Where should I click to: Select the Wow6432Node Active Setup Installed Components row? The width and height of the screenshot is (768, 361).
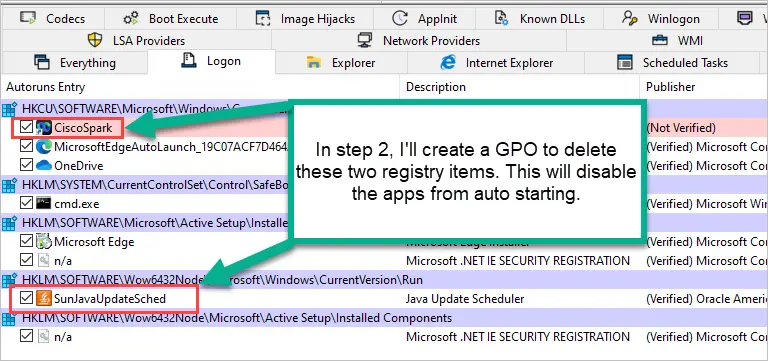[x=384, y=318]
